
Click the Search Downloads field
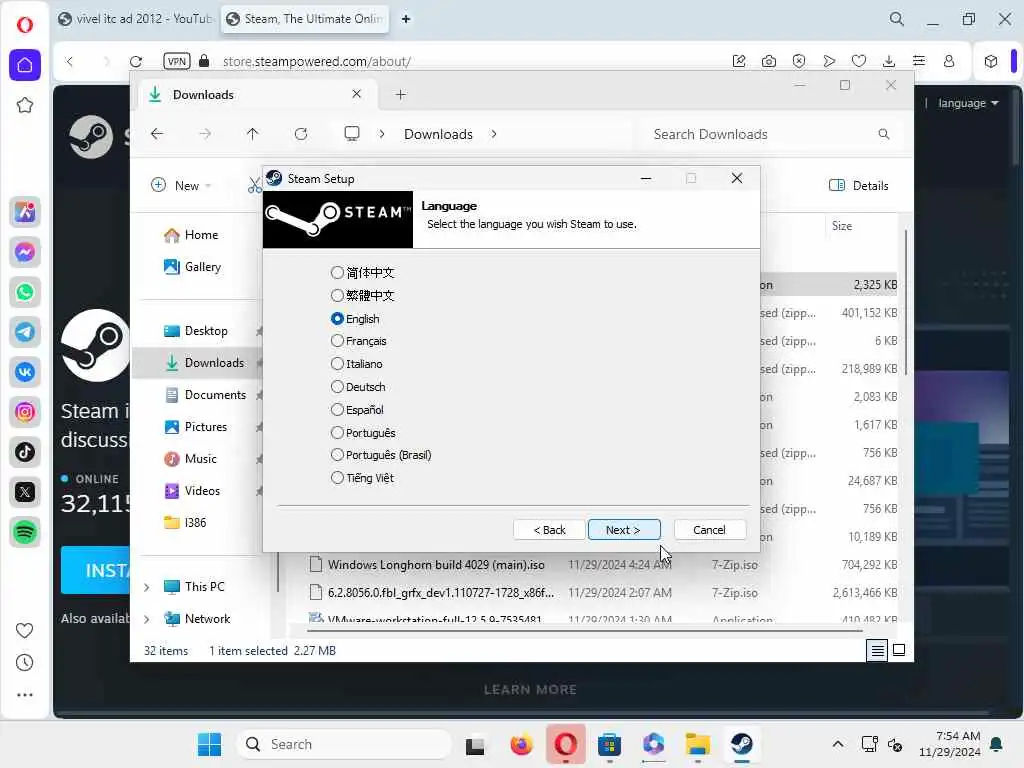tap(771, 134)
